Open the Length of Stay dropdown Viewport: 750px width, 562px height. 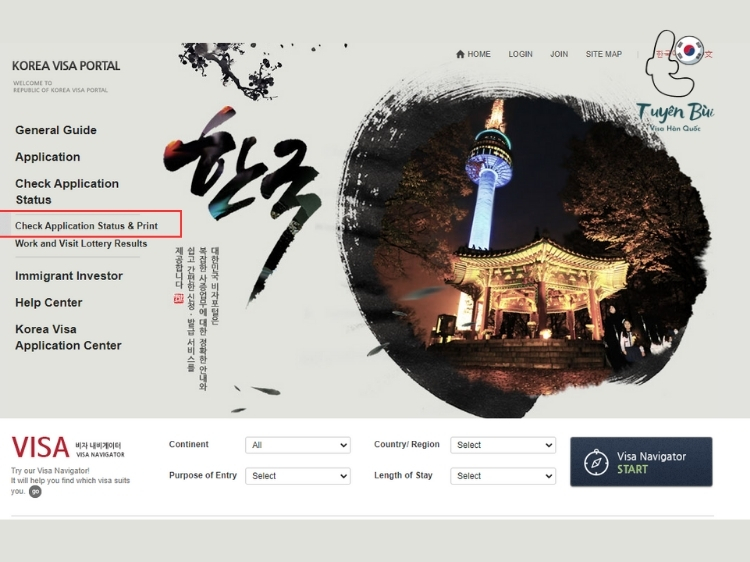click(503, 476)
